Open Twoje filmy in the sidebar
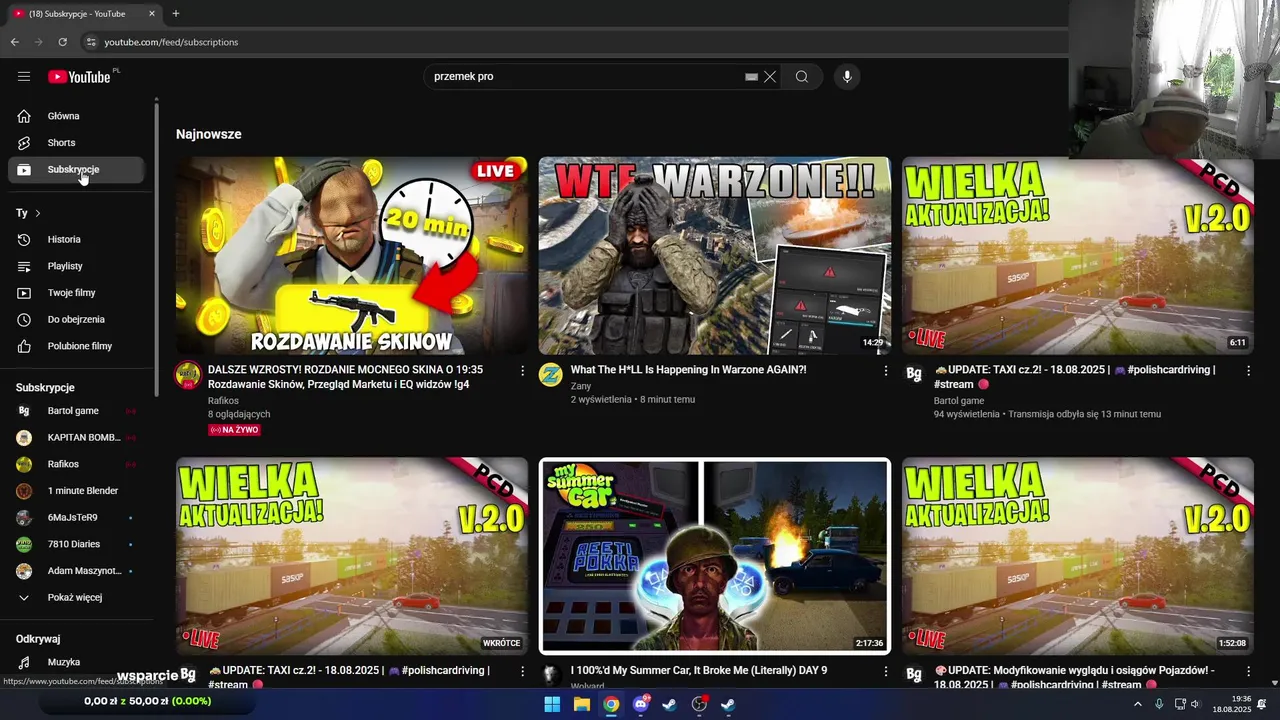The width and height of the screenshot is (1280, 720). (x=76, y=293)
